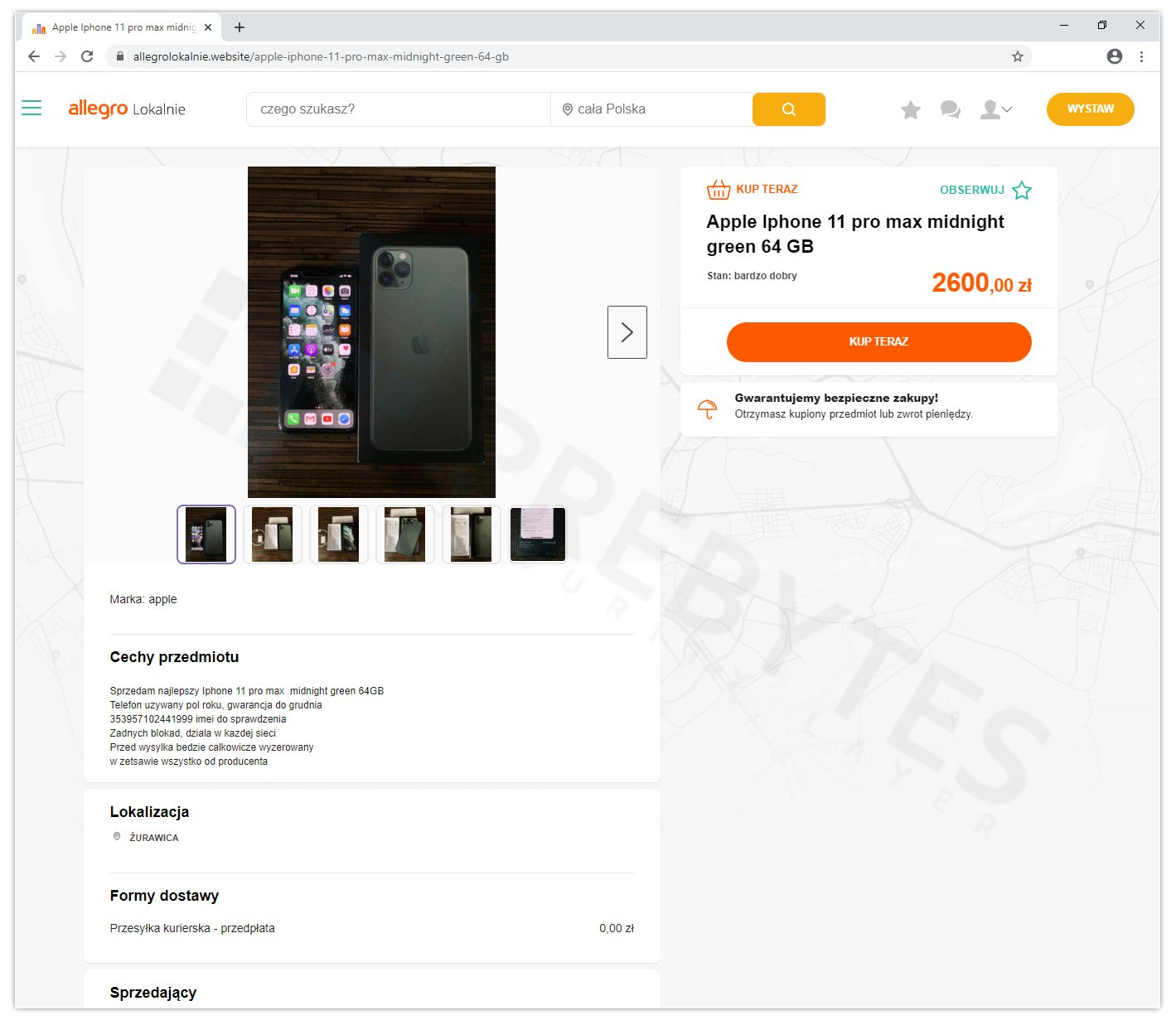This screenshot has height=1025, width=1176.
Task: Click the WYSTAW button
Action: coord(1090,109)
